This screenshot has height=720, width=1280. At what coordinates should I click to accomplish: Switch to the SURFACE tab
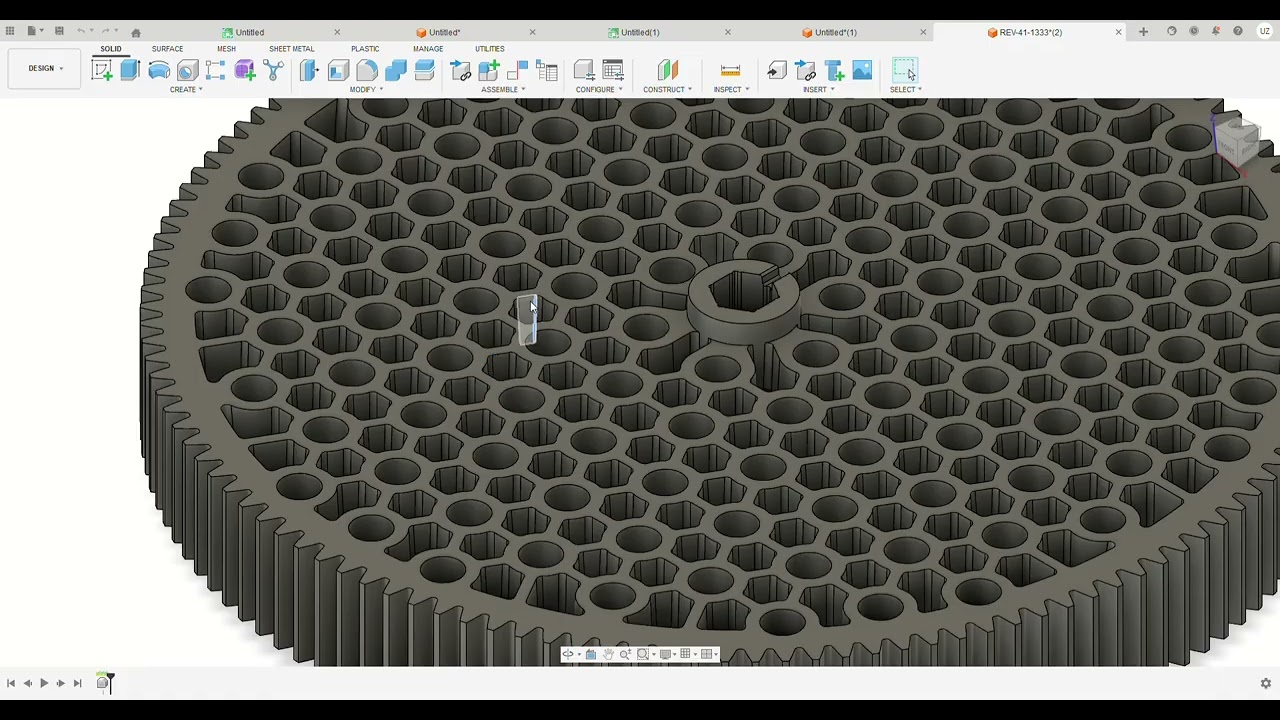pyautogui.click(x=167, y=49)
